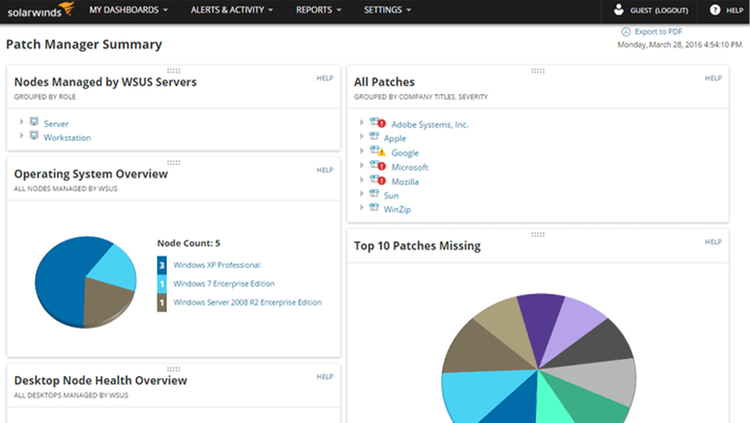750x423 pixels.
Task: Open the Windows XP Professional link
Action: (x=217, y=265)
